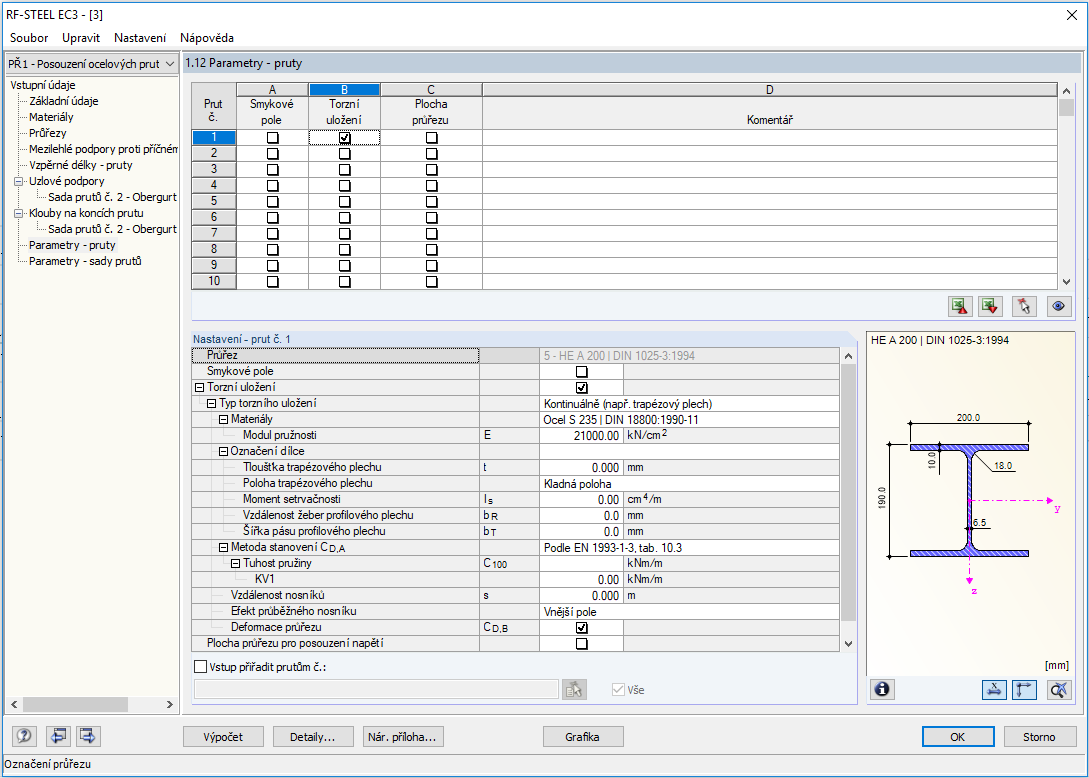Check Smykové pole for member 1

pyautogui.click(x=272, y=138)
